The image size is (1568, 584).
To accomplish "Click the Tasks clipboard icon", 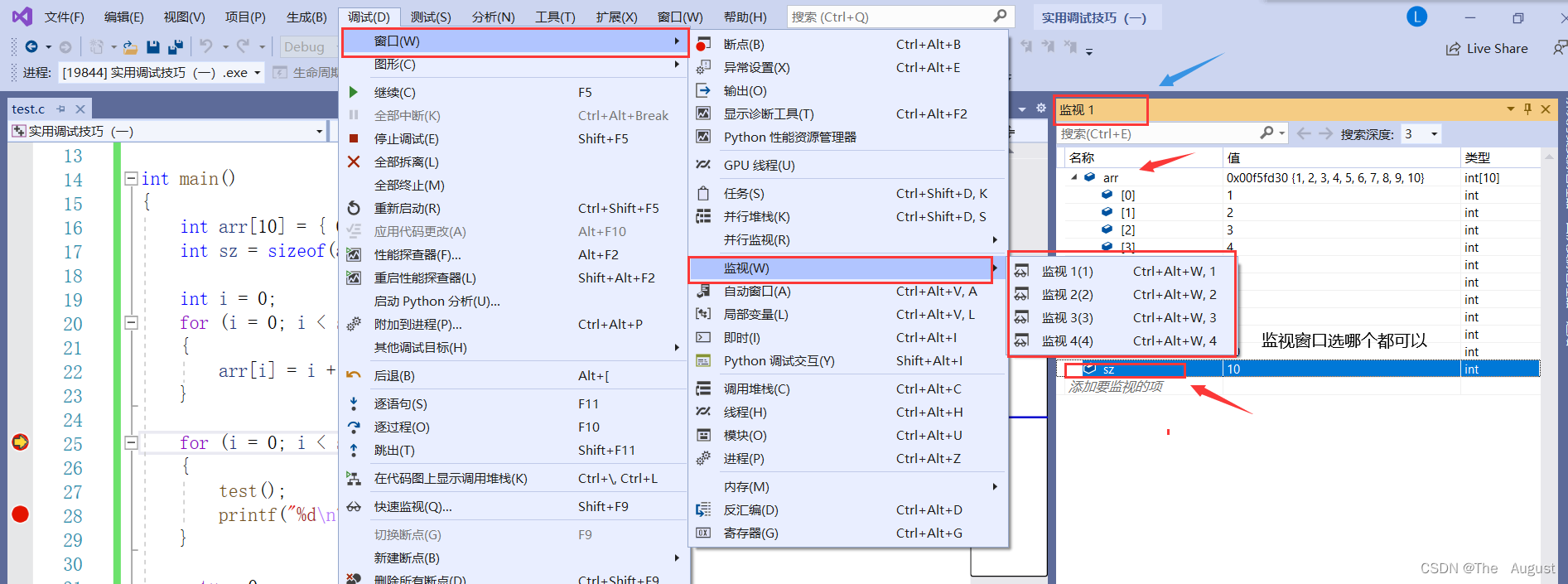I will (702, 193).
